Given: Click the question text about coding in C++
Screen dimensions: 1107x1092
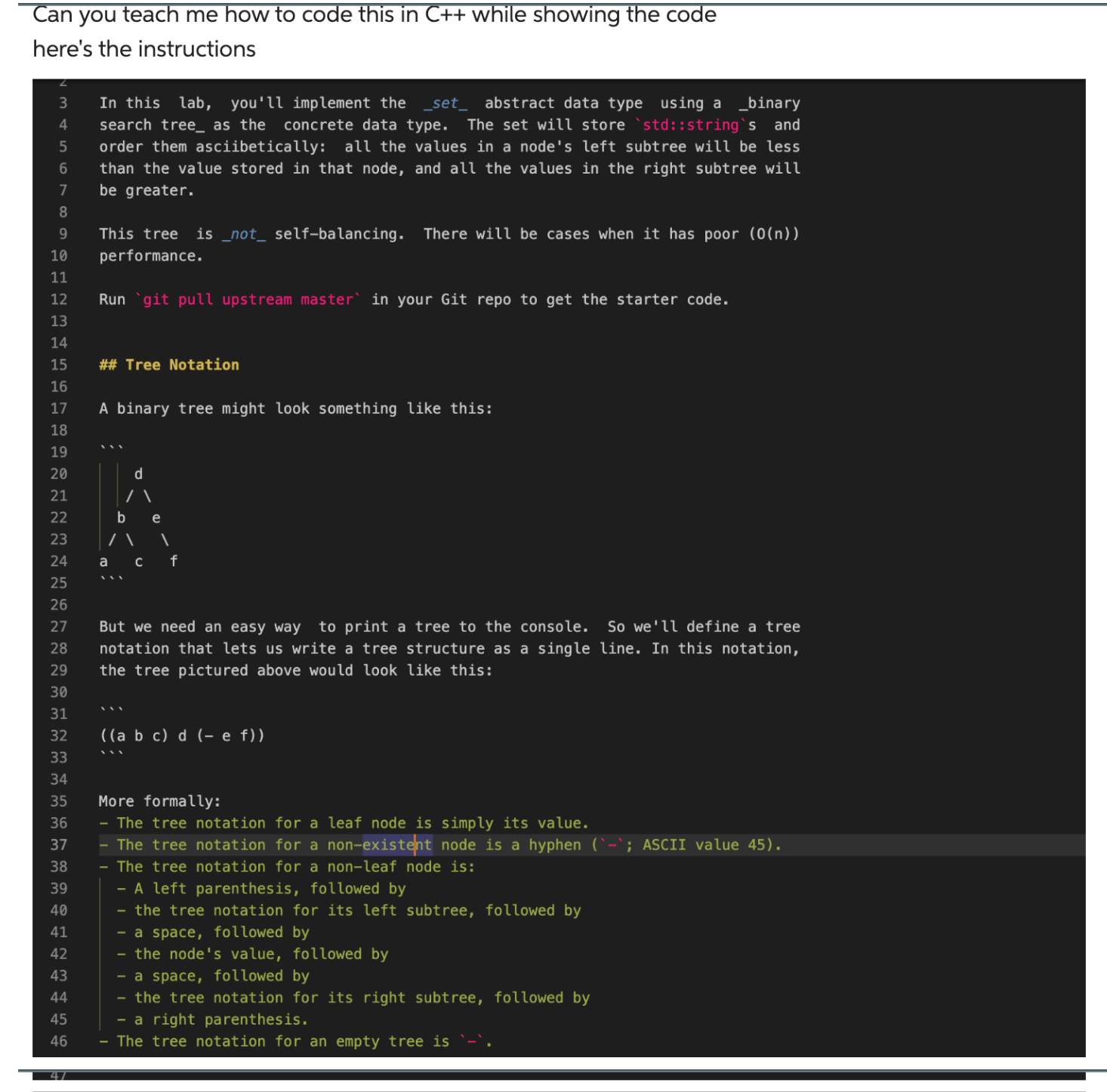Looking at the screenshot, I should (373, 14).
